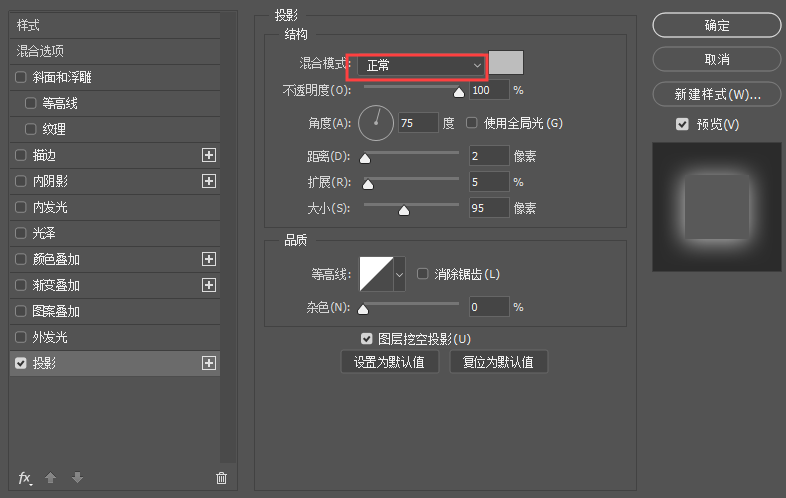
Task: Click the 大小 value field showing 95
Action: tap(489, 208)
